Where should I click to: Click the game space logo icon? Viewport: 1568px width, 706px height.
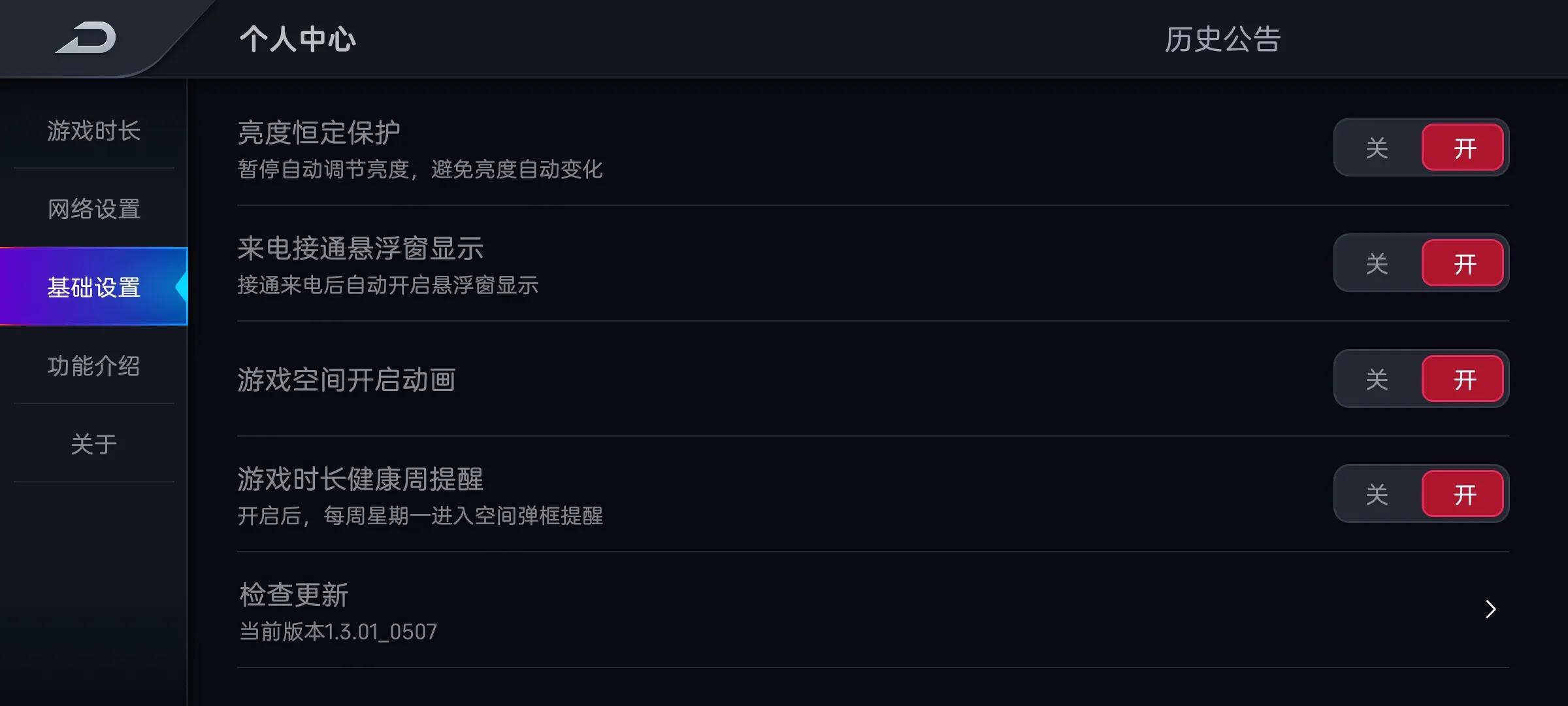point(85,37)
